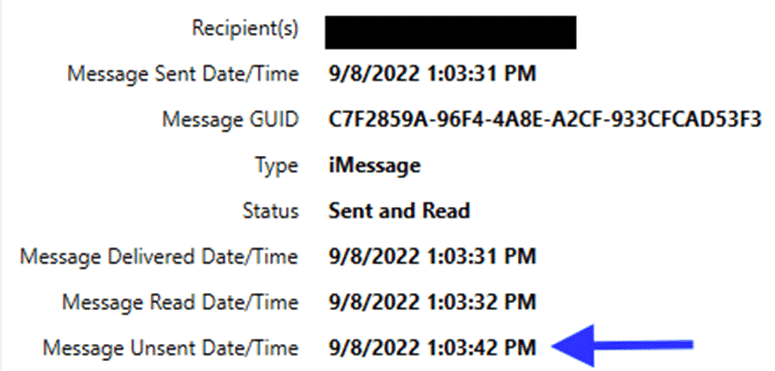The image size is (775, 371).
Task: Click the Message GUID label
Action: [x=231, y=120]
